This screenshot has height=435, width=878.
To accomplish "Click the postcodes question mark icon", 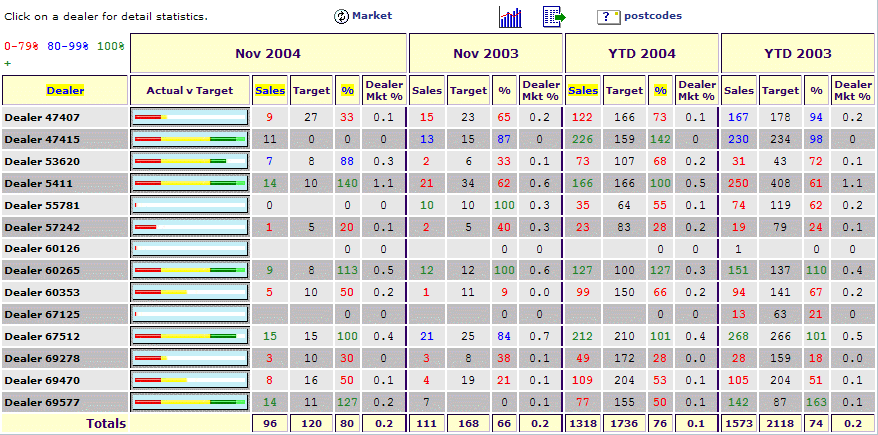I will point(608,17).
